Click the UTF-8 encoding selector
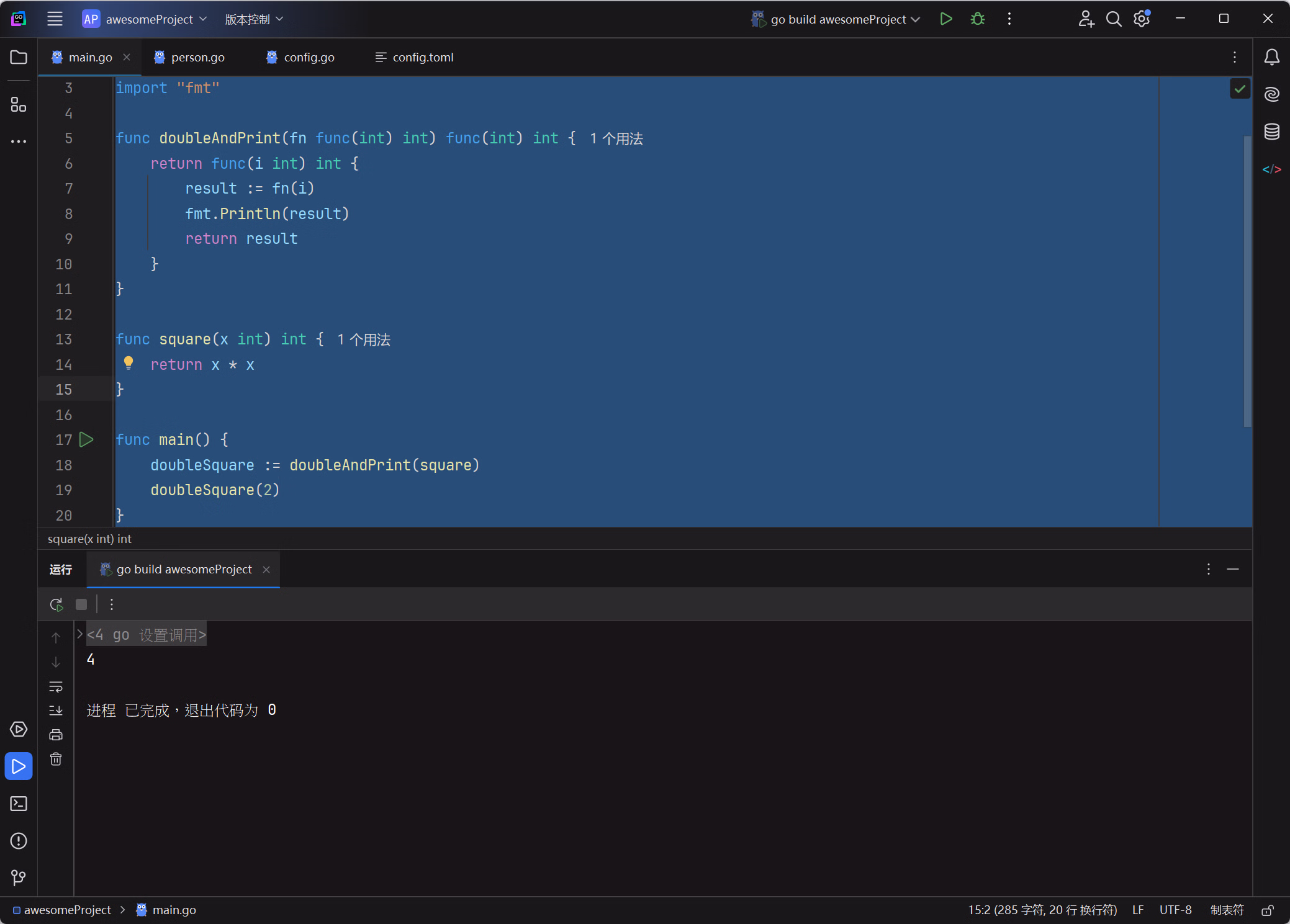This screenshot has width=1290, height=924. [x=1175, y=910]
